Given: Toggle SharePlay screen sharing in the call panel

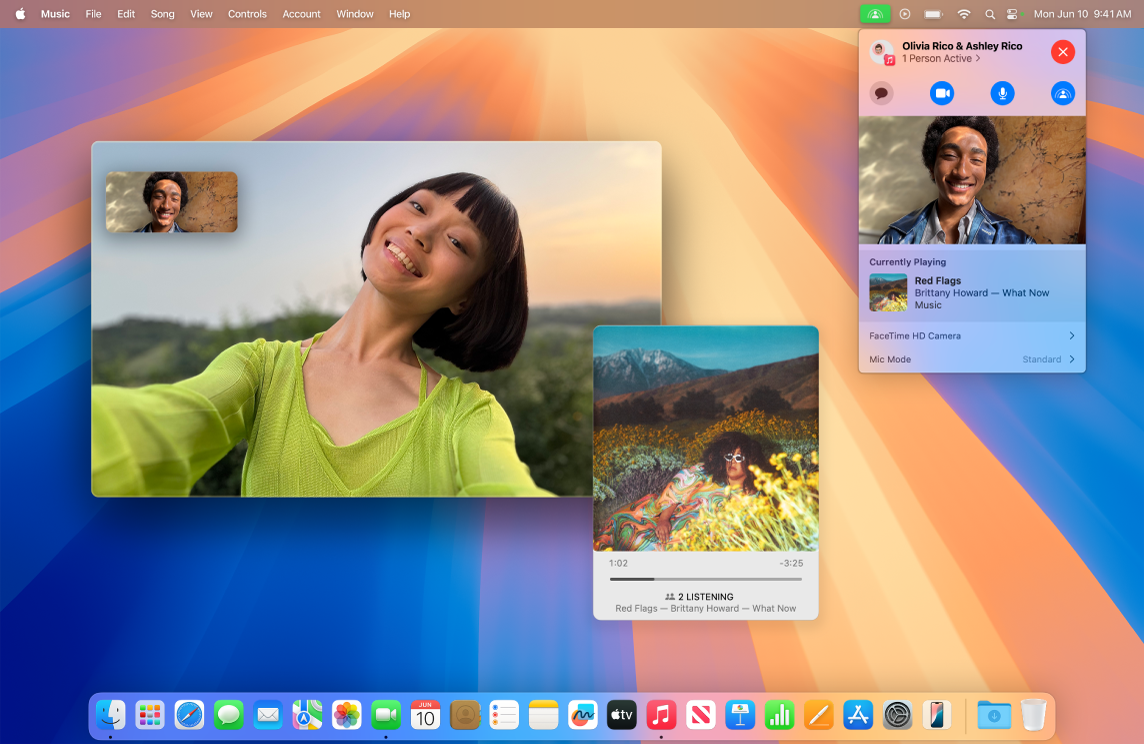Looking at the screenshot, I should click(1062, 93).
